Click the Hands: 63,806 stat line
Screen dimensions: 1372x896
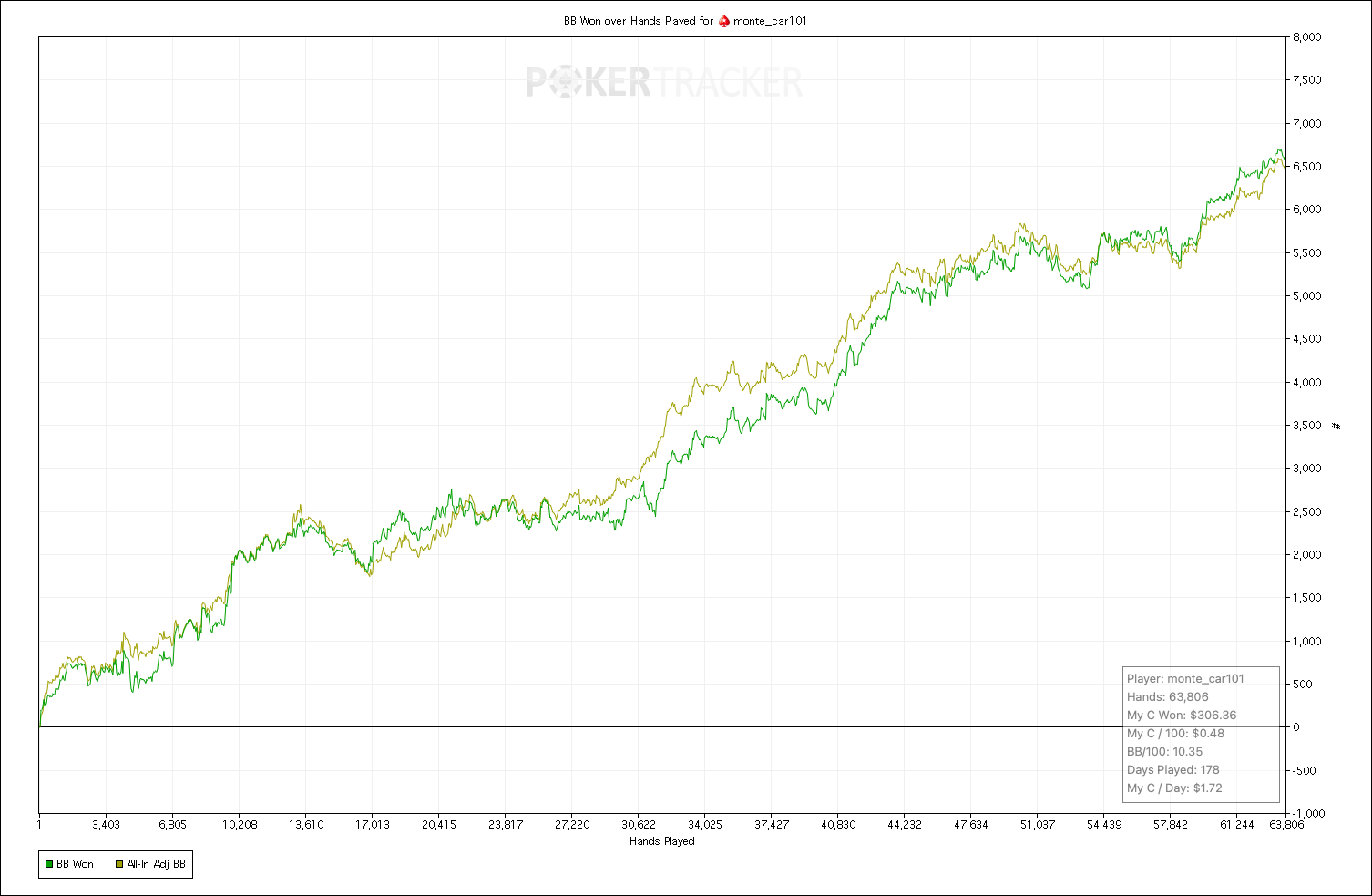1168,697
